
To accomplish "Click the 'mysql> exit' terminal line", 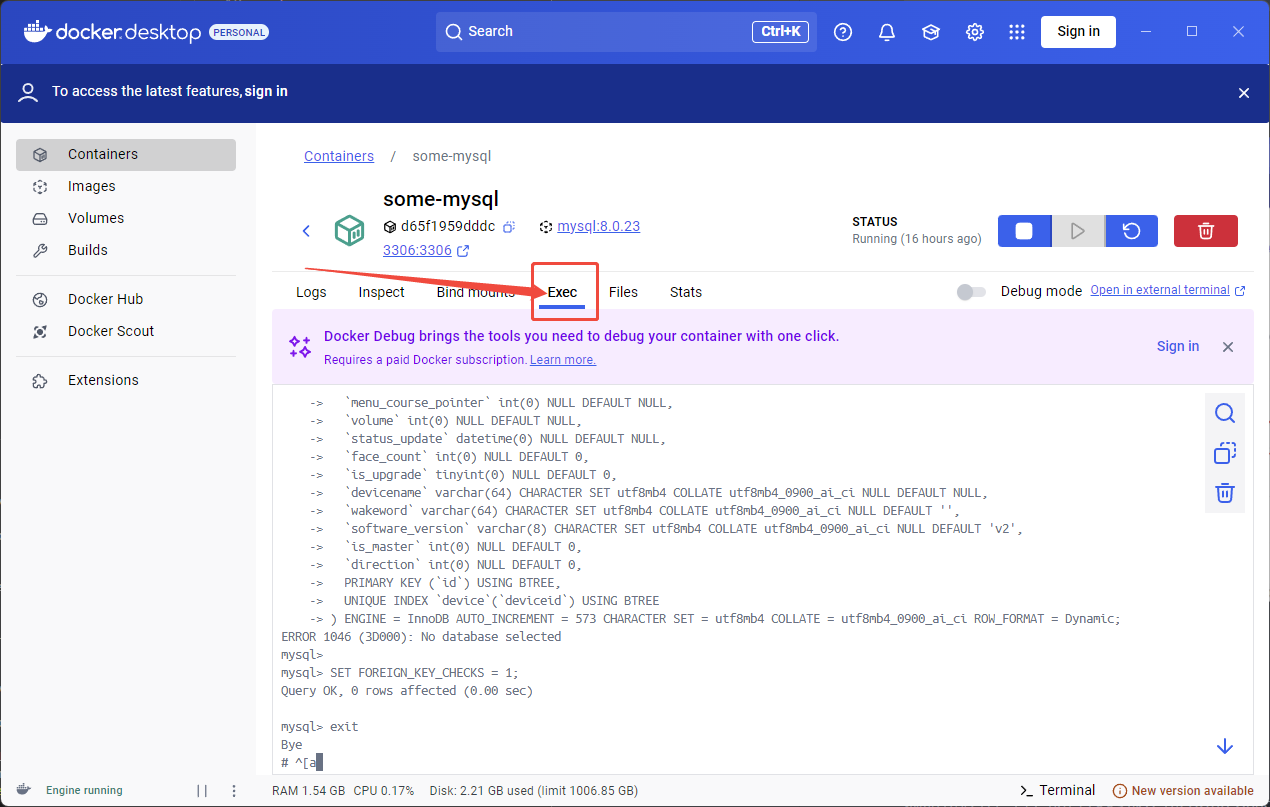I will tap(319, 727).
